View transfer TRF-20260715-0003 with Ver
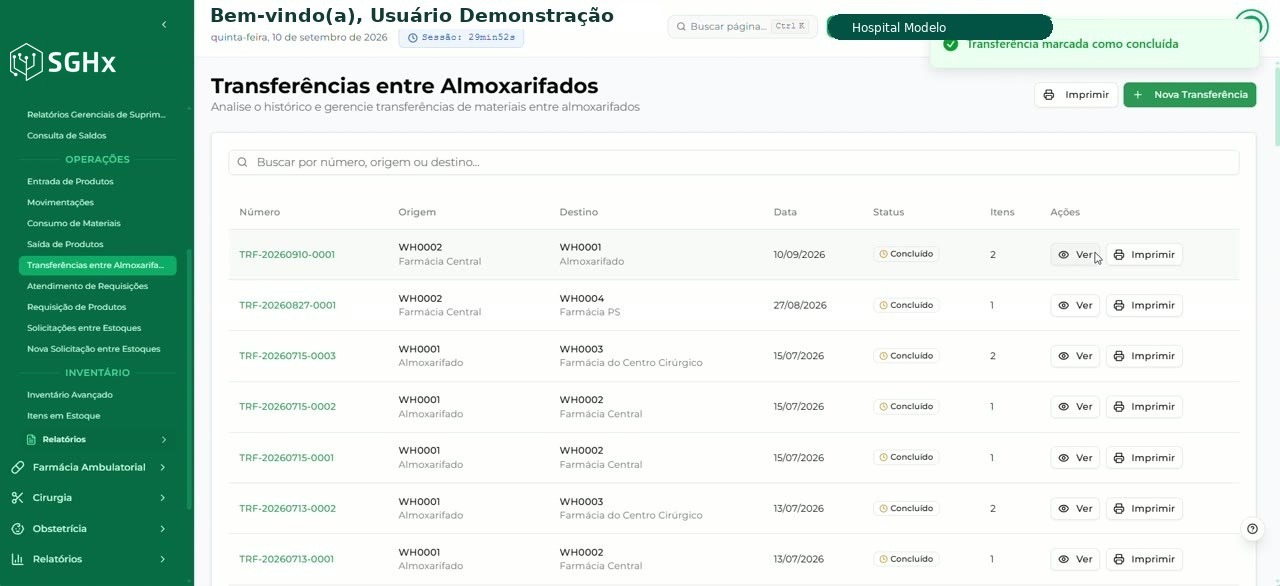The width and height of the screenshot is (1280, 586). tap(1075, 356)
